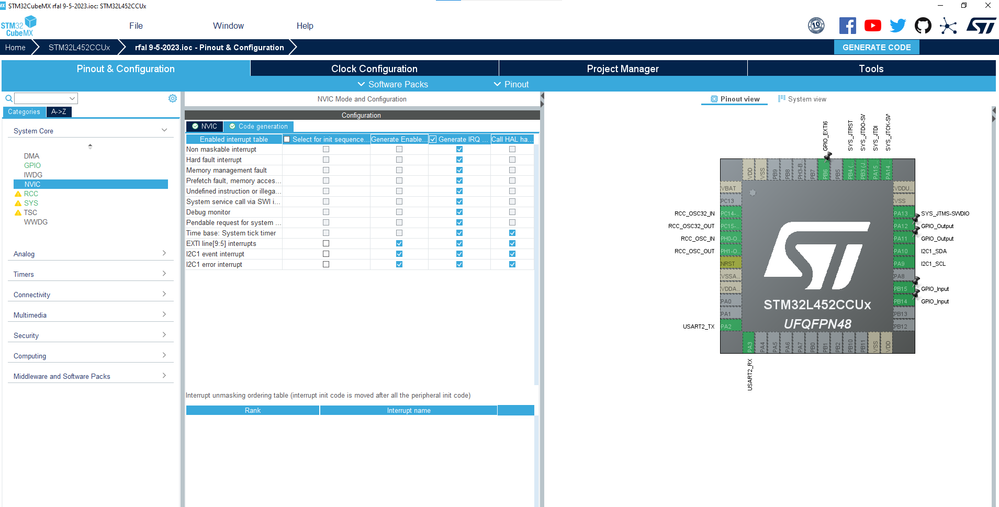Select the PA2 USART2_TX pin
999x507 pixels.
click(731, 326)
